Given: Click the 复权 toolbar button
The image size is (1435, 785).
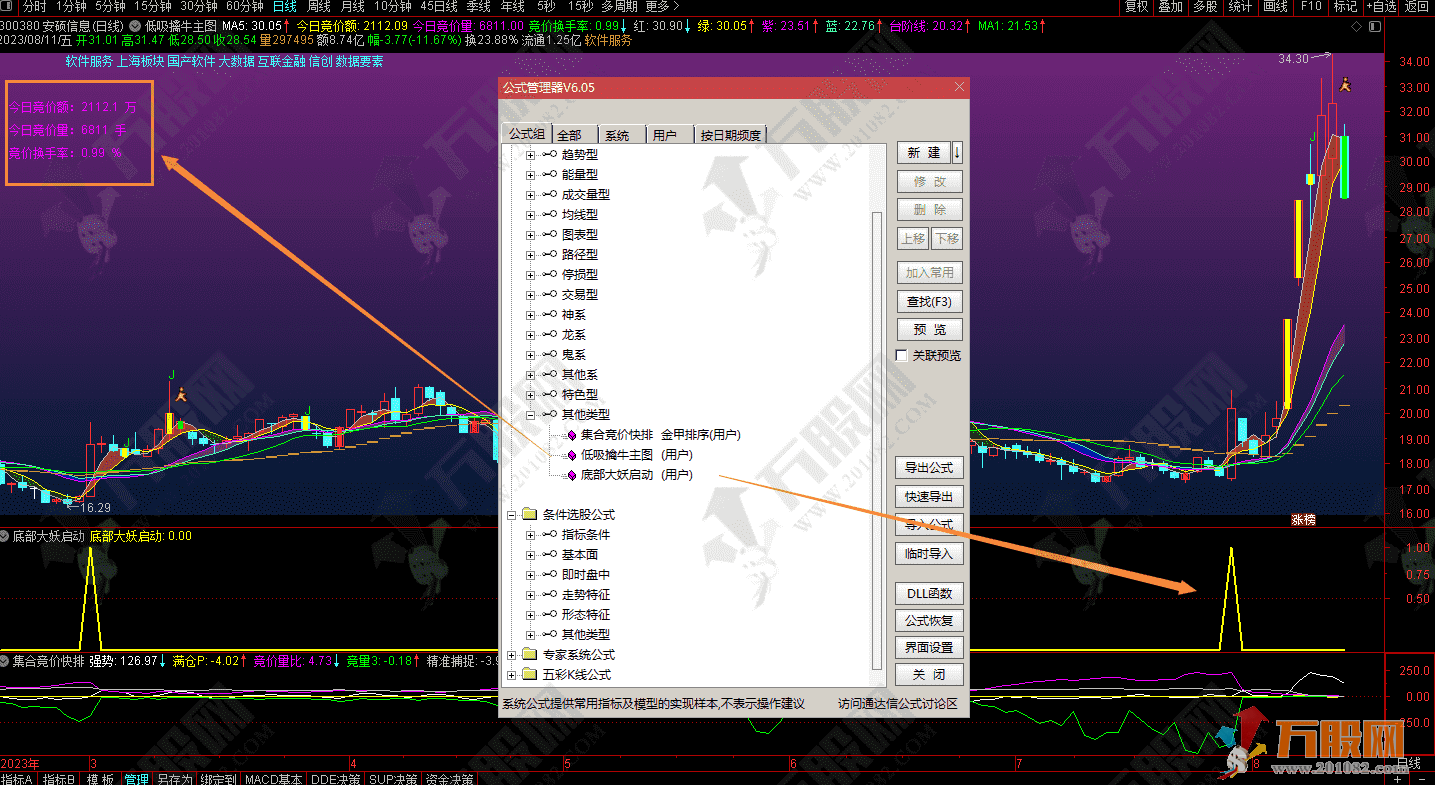Looking at the screenshot, I should tap(1137, 6).
